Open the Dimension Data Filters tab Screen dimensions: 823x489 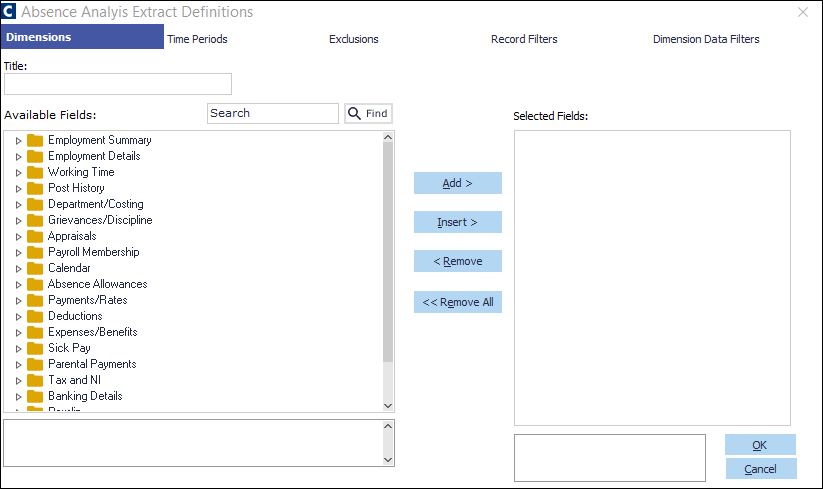coord(706,39)
